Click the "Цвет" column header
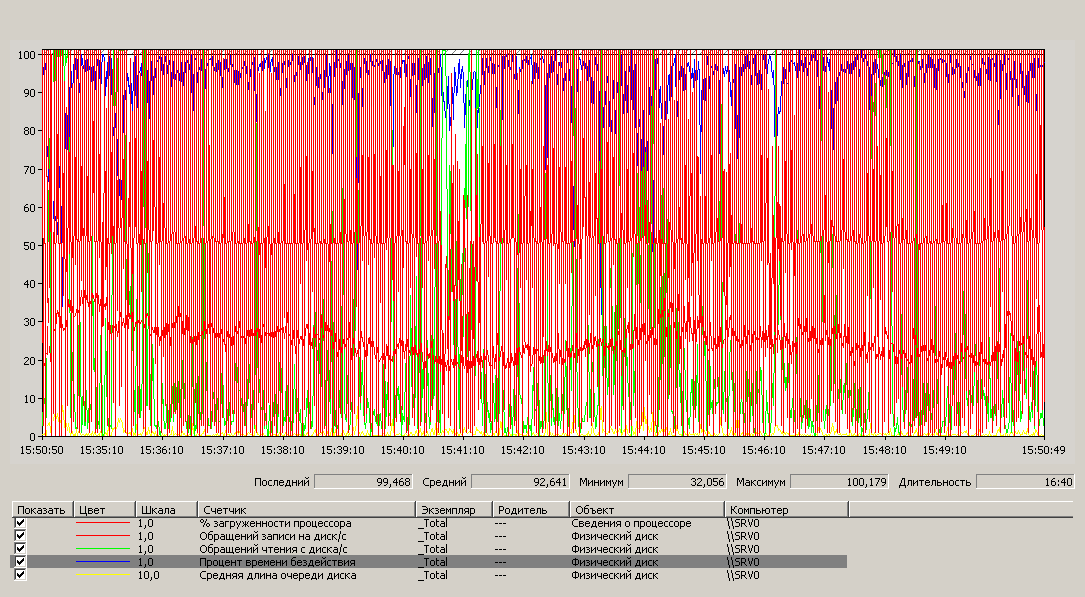Image resolution: width=1085 pixels, height=597 pixels. (104, 510)
